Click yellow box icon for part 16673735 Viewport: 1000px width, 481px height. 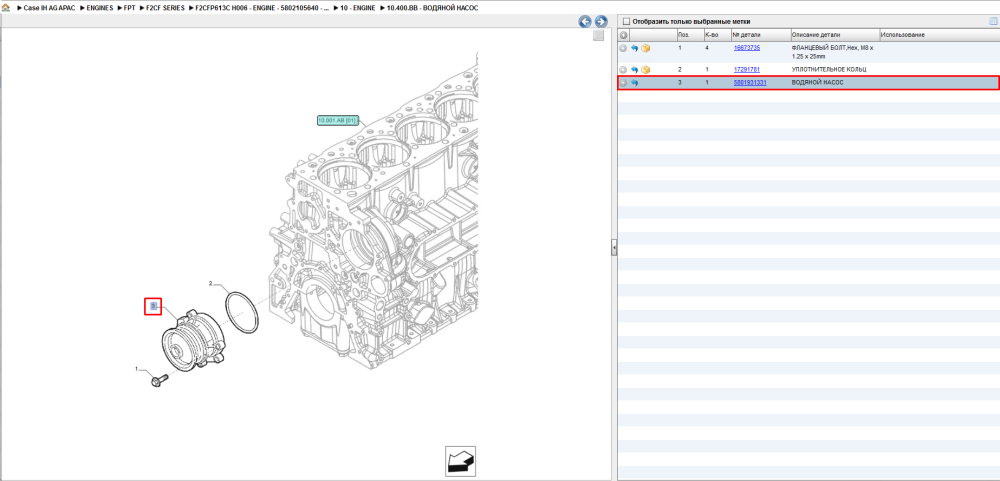point(645,48)
